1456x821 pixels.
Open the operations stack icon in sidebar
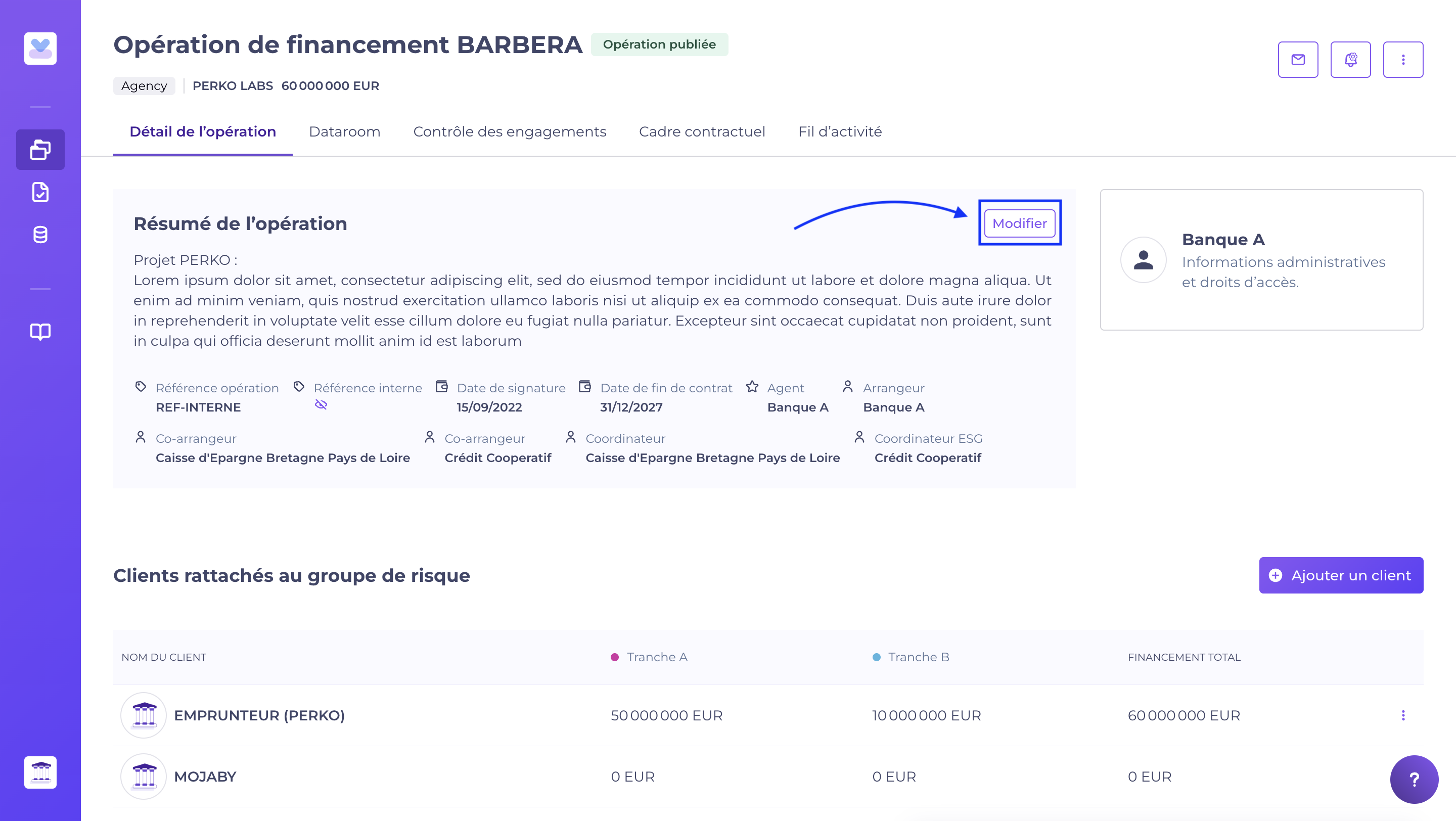(40, 150)
